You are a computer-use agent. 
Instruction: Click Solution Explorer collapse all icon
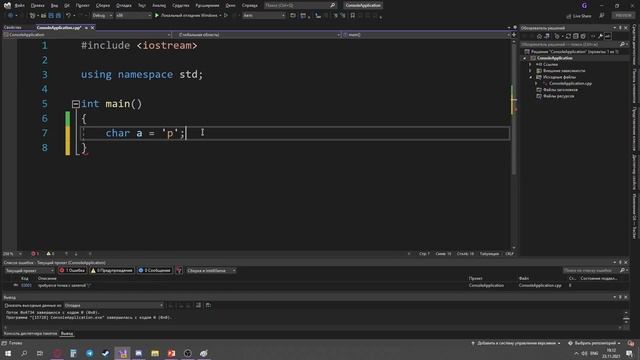tap(576, 36)
